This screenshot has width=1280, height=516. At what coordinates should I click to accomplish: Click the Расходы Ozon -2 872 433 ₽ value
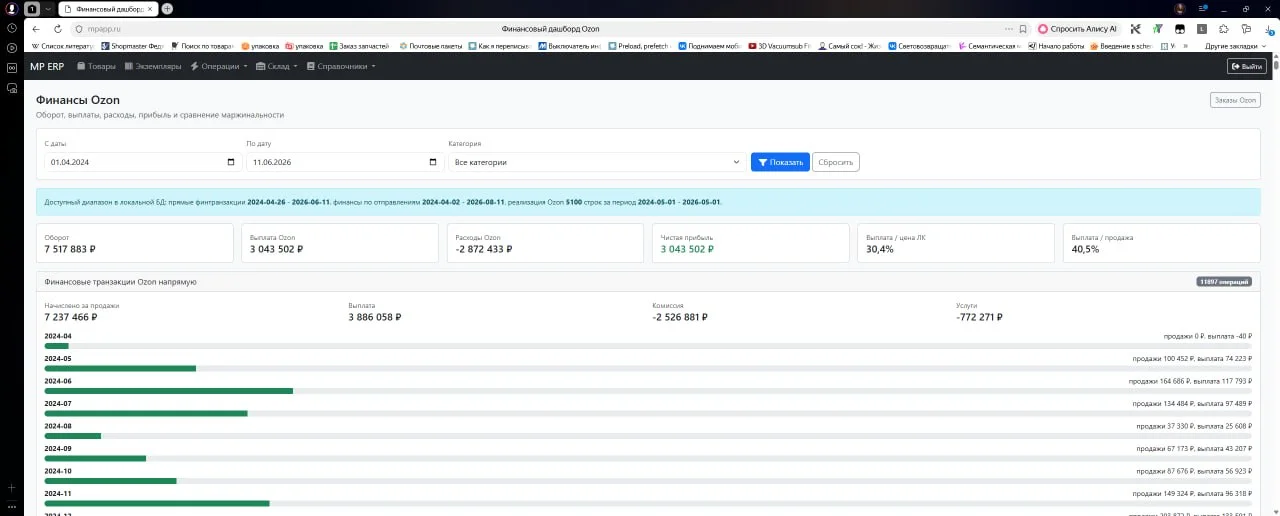click(483, 249)
